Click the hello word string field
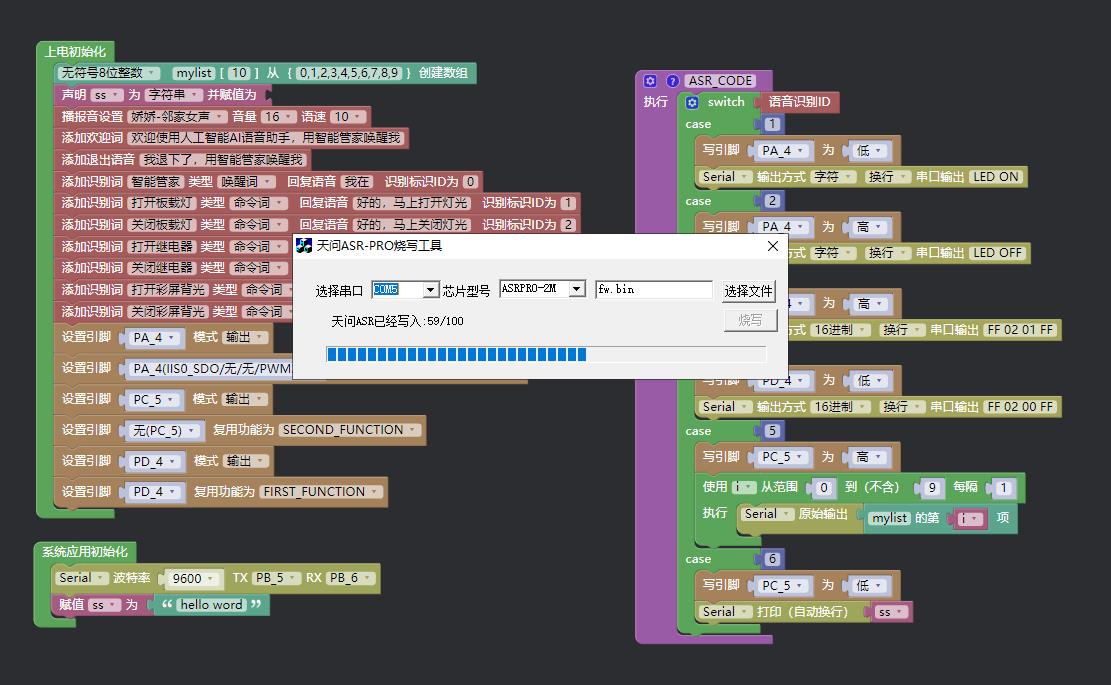The height and width of the screenshot is (685, 1111). [211, 605]
